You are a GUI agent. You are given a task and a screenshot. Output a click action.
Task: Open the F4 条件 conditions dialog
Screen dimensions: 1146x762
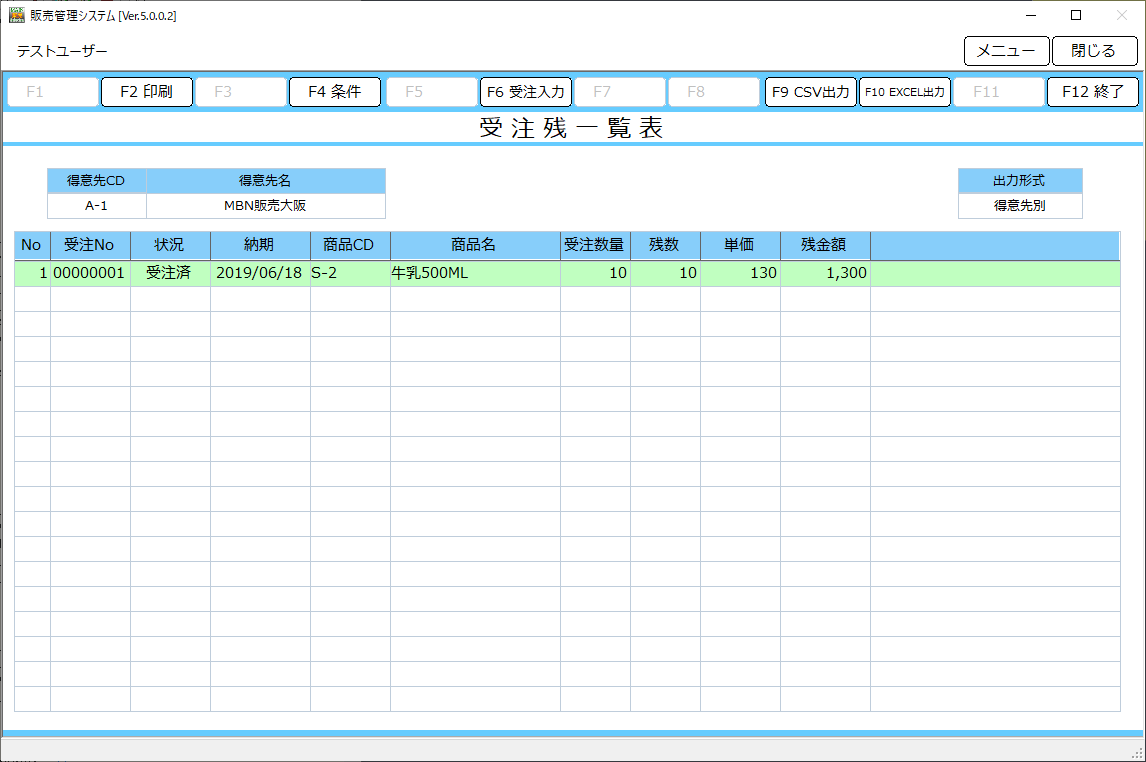click(335, 92)
